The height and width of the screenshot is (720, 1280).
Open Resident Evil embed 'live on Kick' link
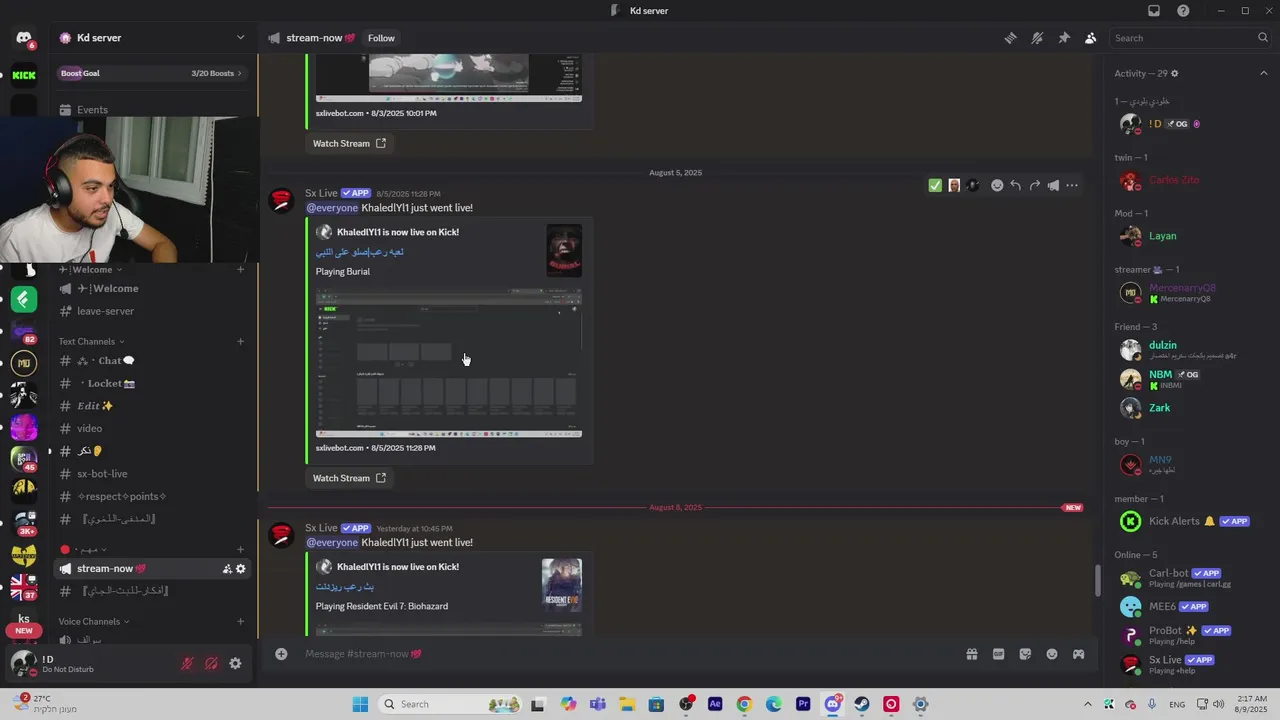(x=398, y=567)
